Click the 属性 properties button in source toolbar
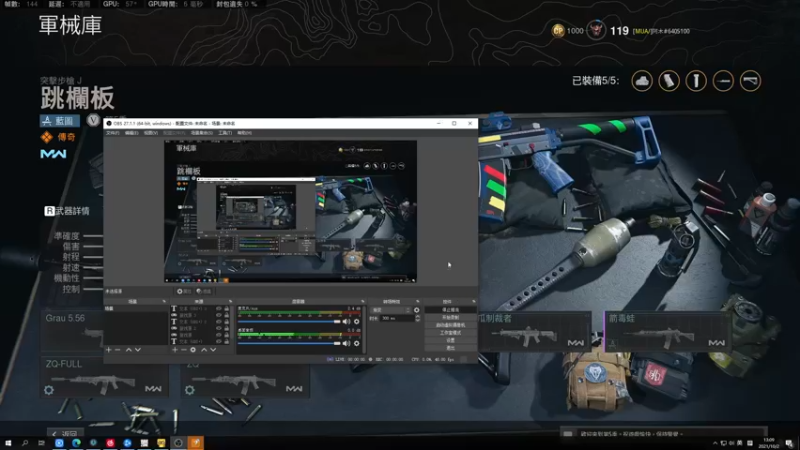Screen dimensions: 800x450 (x=184, y=291)
